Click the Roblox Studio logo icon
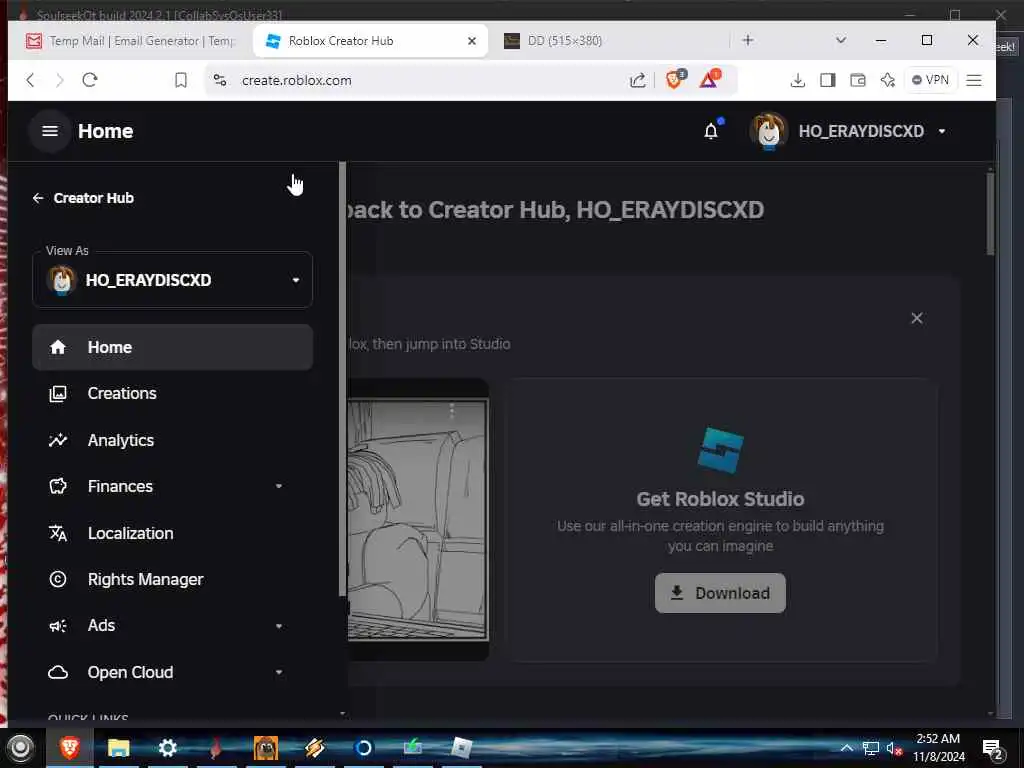This screenshot has height=768, width=1024. click(720, 450)
